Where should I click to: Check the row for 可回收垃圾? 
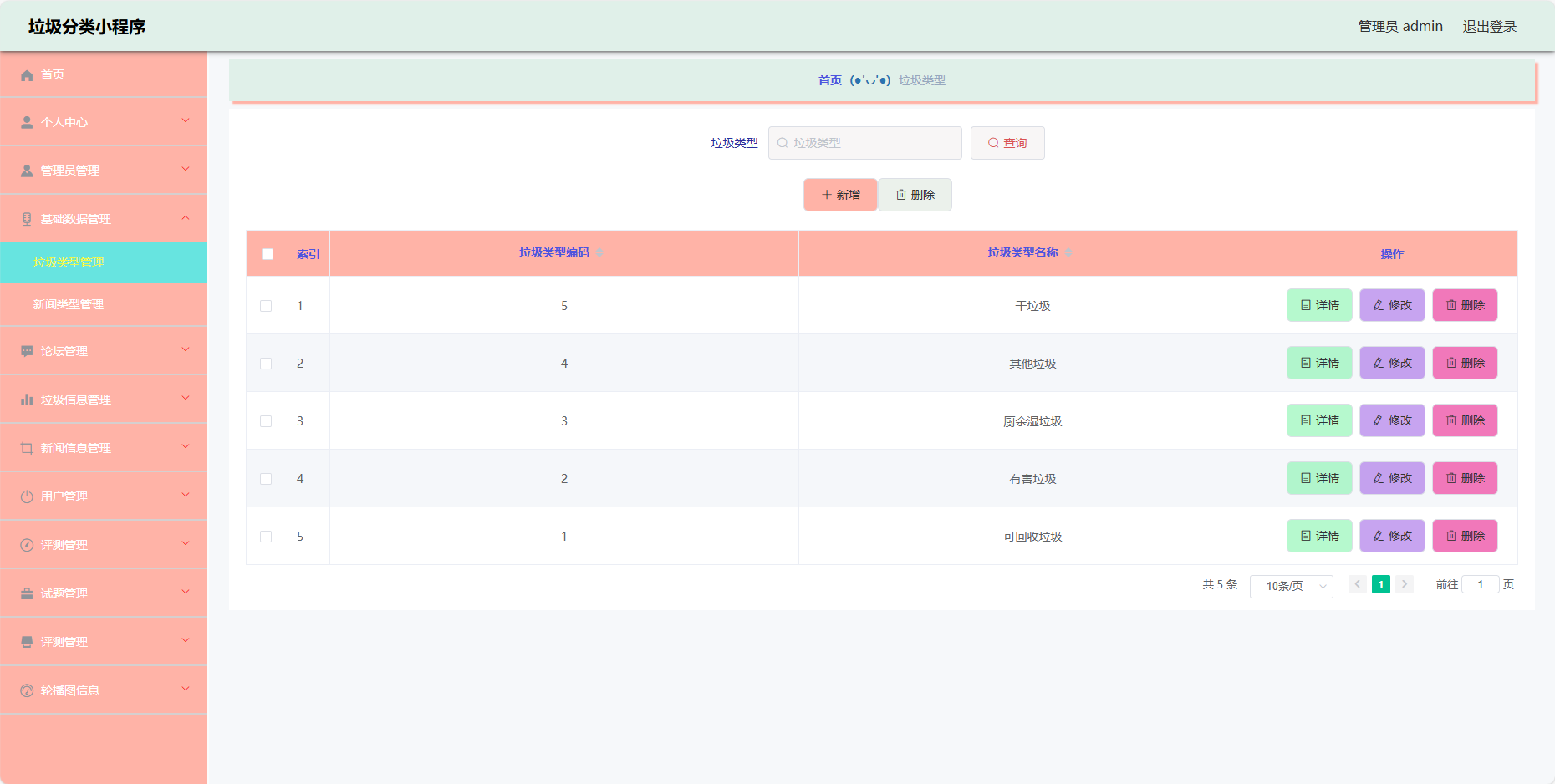(266, 537)
